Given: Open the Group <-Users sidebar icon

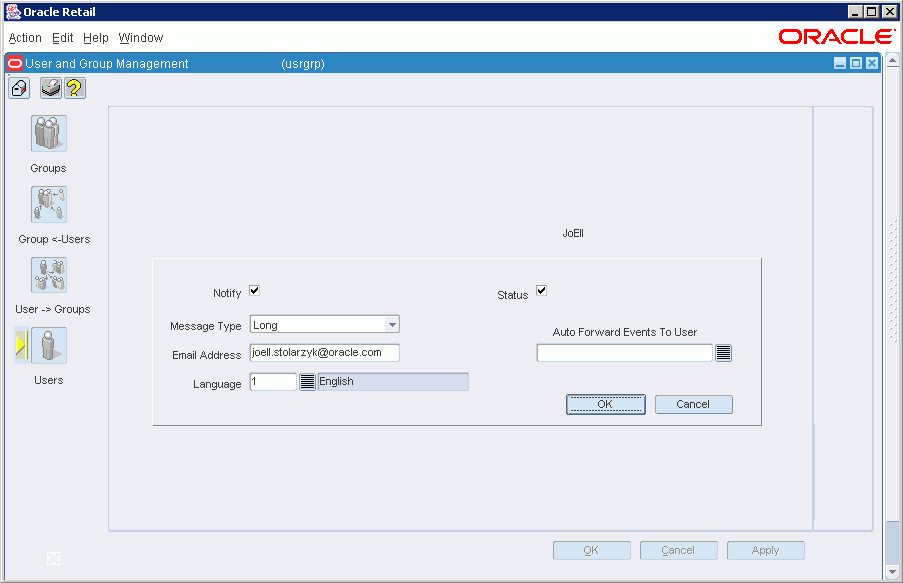Looking at the screenshot, I should 49,204.
